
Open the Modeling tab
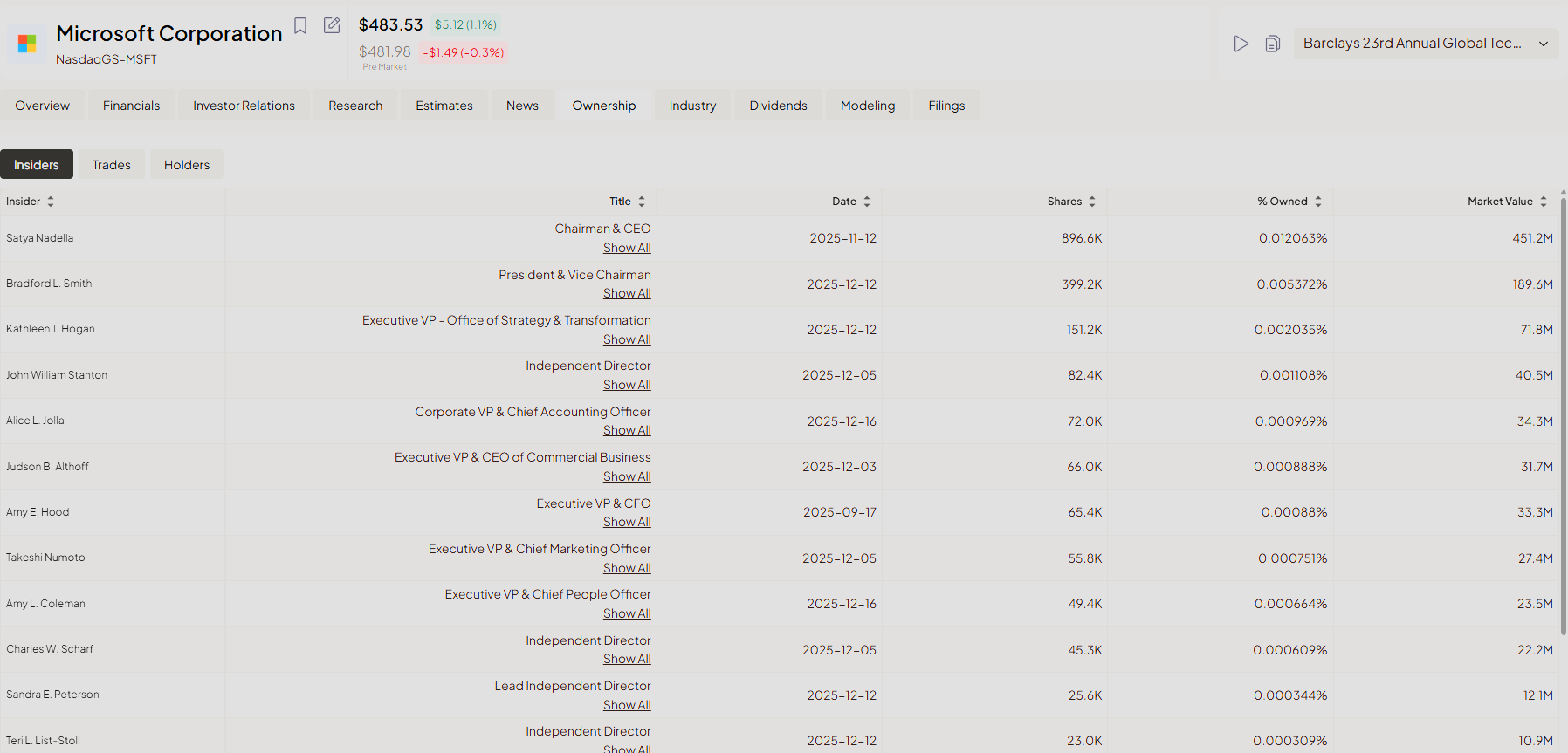point(868,106)
